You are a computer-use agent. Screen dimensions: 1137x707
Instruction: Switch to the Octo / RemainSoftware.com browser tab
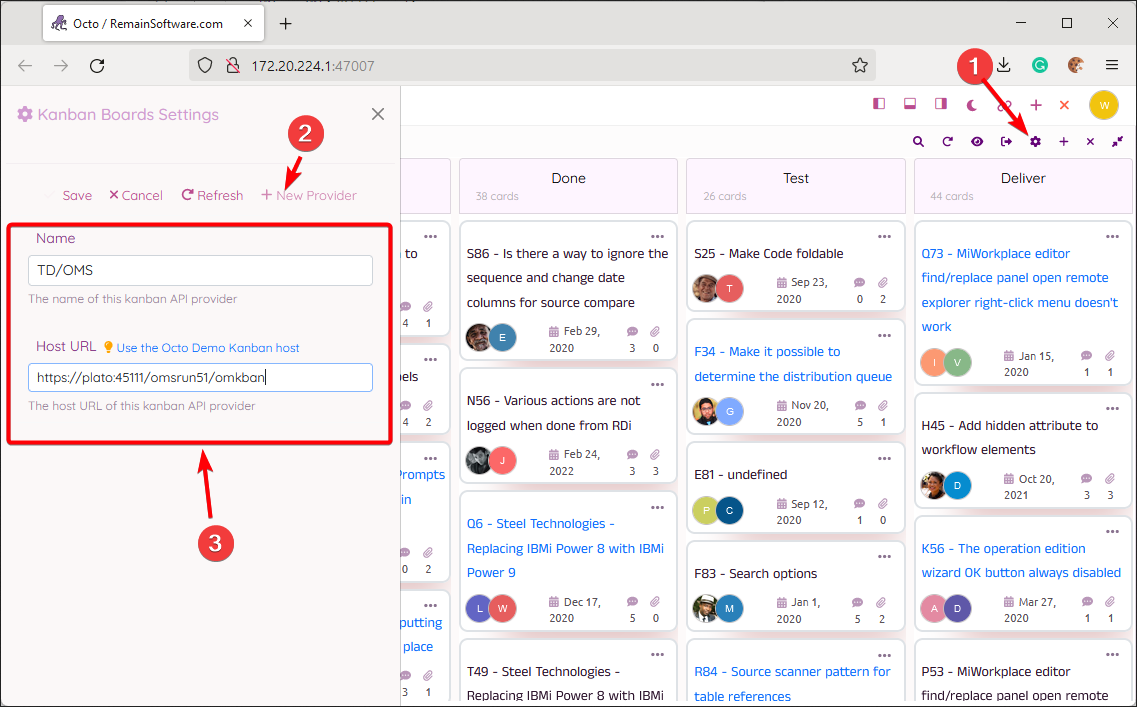click(x=148, y=23)
